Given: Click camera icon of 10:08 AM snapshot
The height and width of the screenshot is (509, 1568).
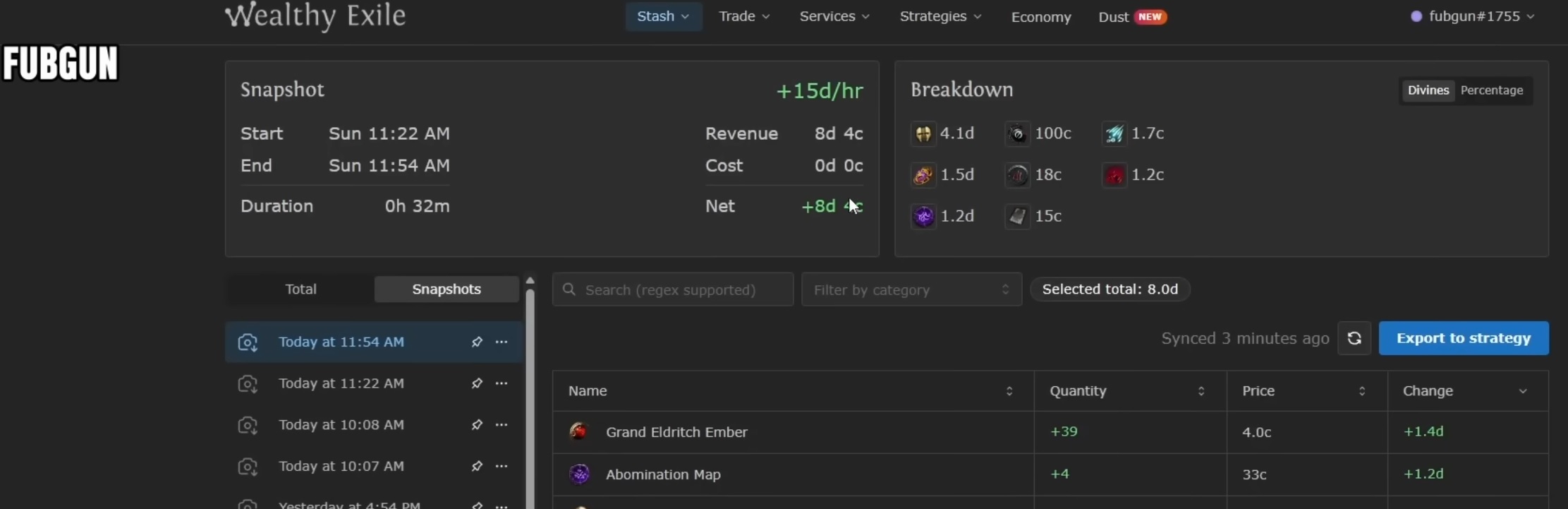Looking at the screenshot, I should pyautogui.click(x=248, y=426).
